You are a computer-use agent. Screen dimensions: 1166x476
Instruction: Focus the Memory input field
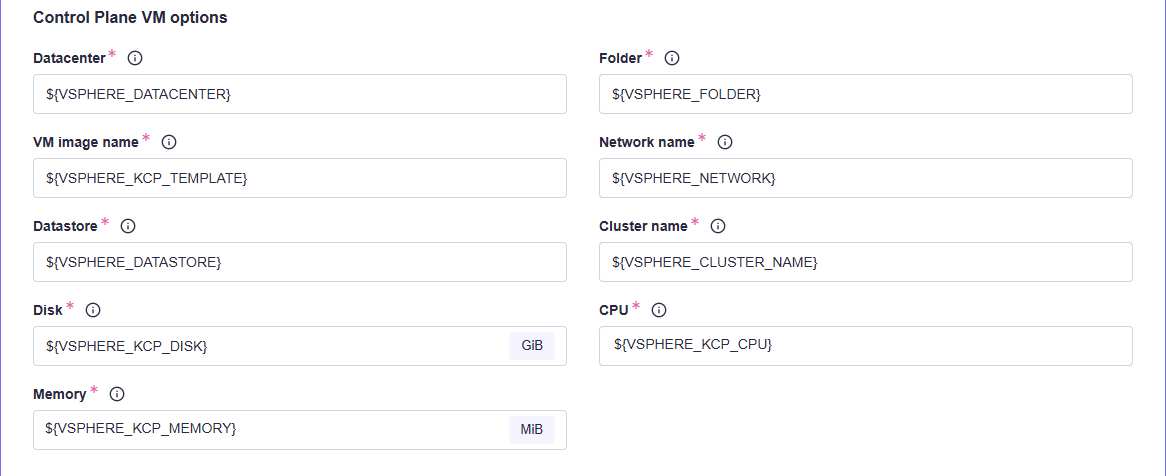[270, 430]
